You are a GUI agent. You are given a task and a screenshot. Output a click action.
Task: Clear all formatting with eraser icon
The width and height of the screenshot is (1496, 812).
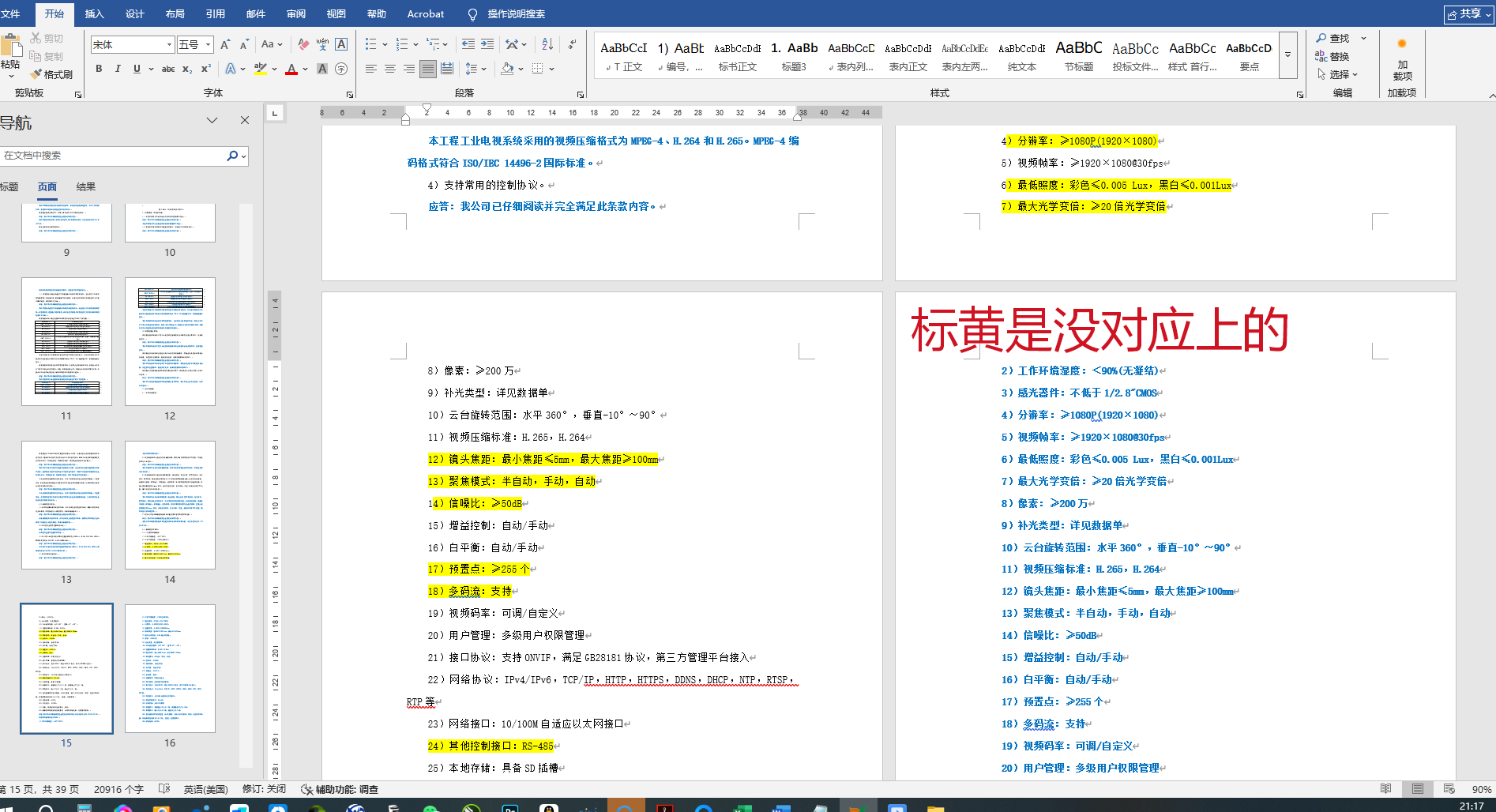(x=303, y=44)
